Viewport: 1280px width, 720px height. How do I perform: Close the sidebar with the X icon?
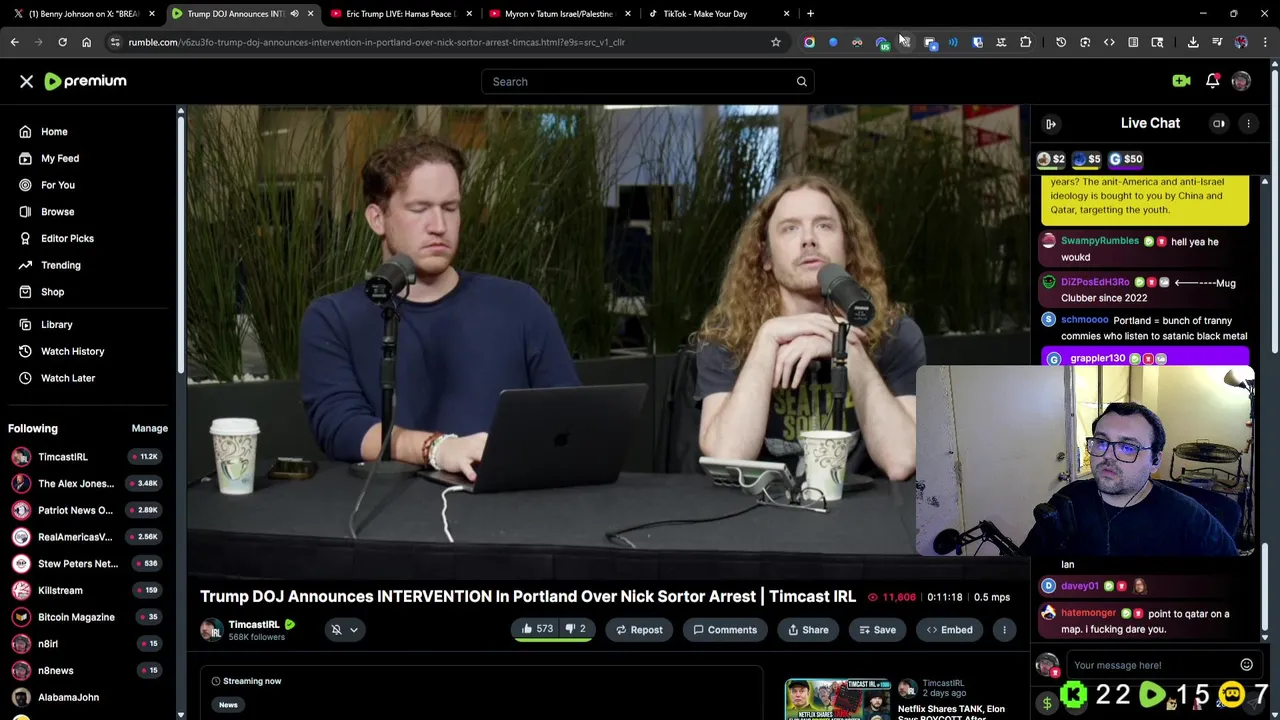pos(27,82)
